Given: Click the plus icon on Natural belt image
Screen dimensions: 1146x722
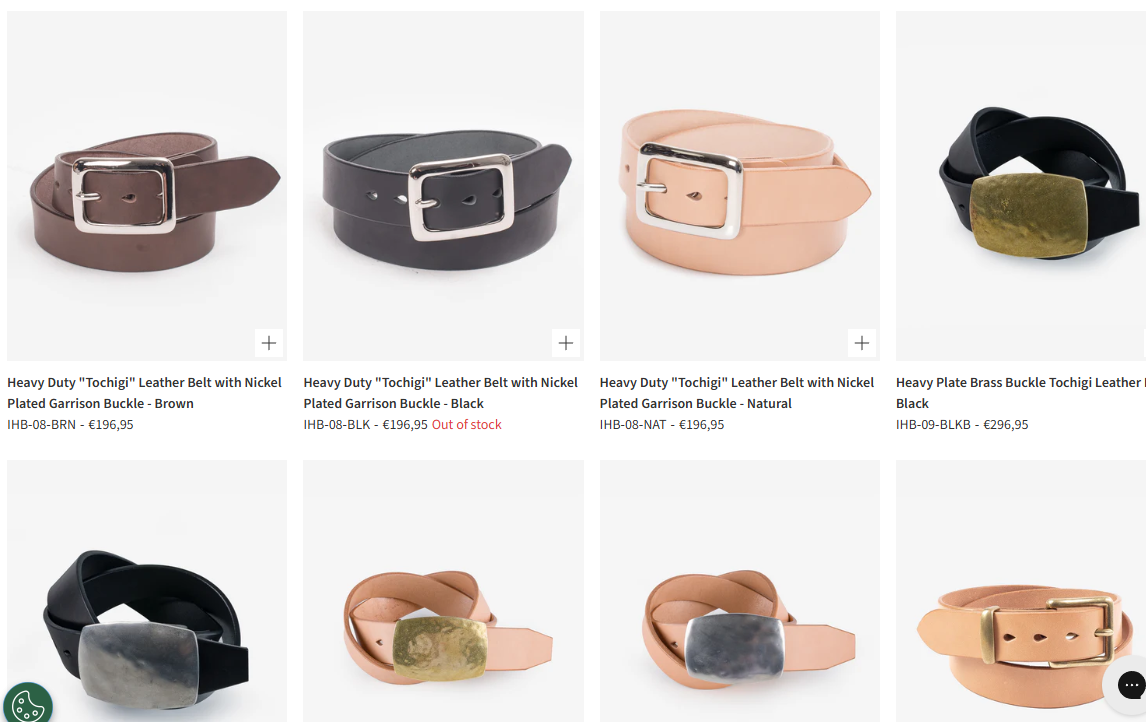Looking at the screenshot, I should (862, 343).
